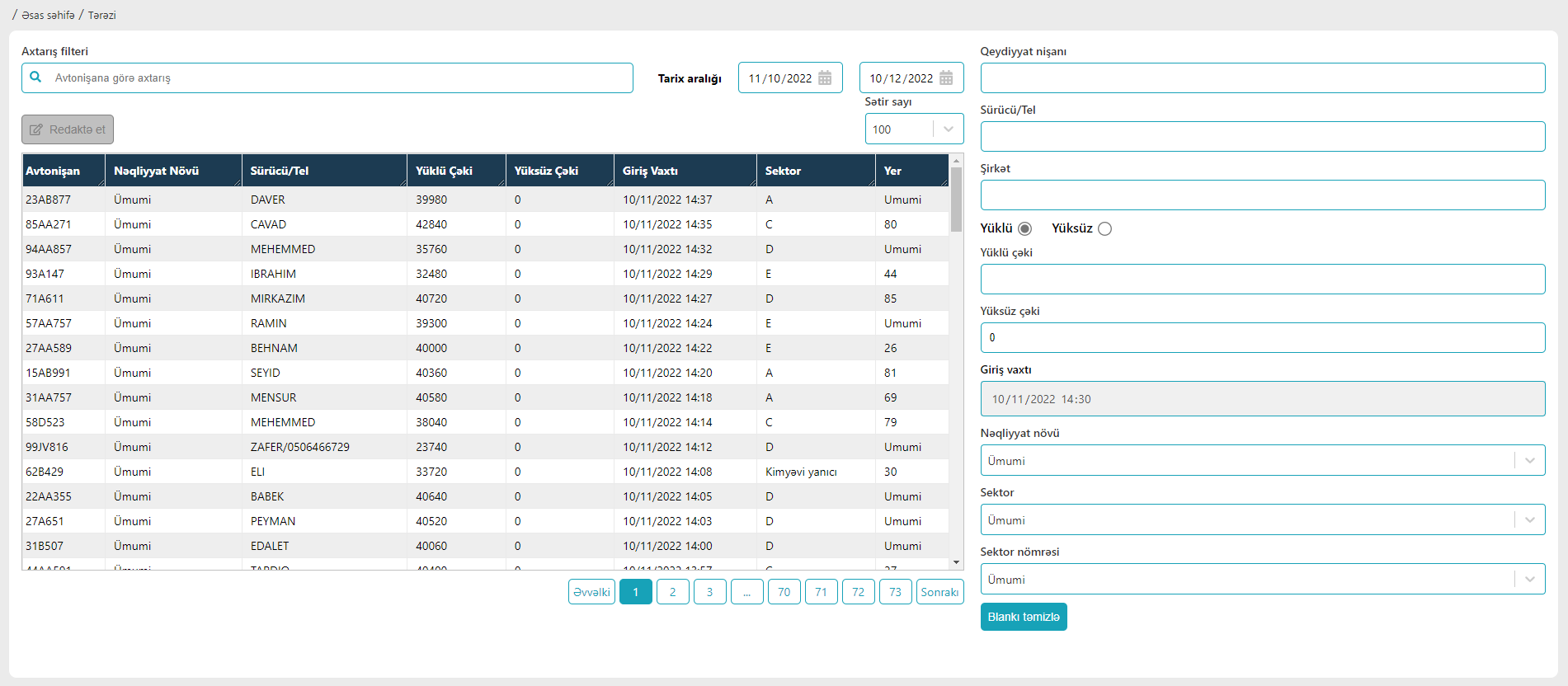
Task: Focus the Avtonişana görə axtarış search field
Action: [327, 78]
